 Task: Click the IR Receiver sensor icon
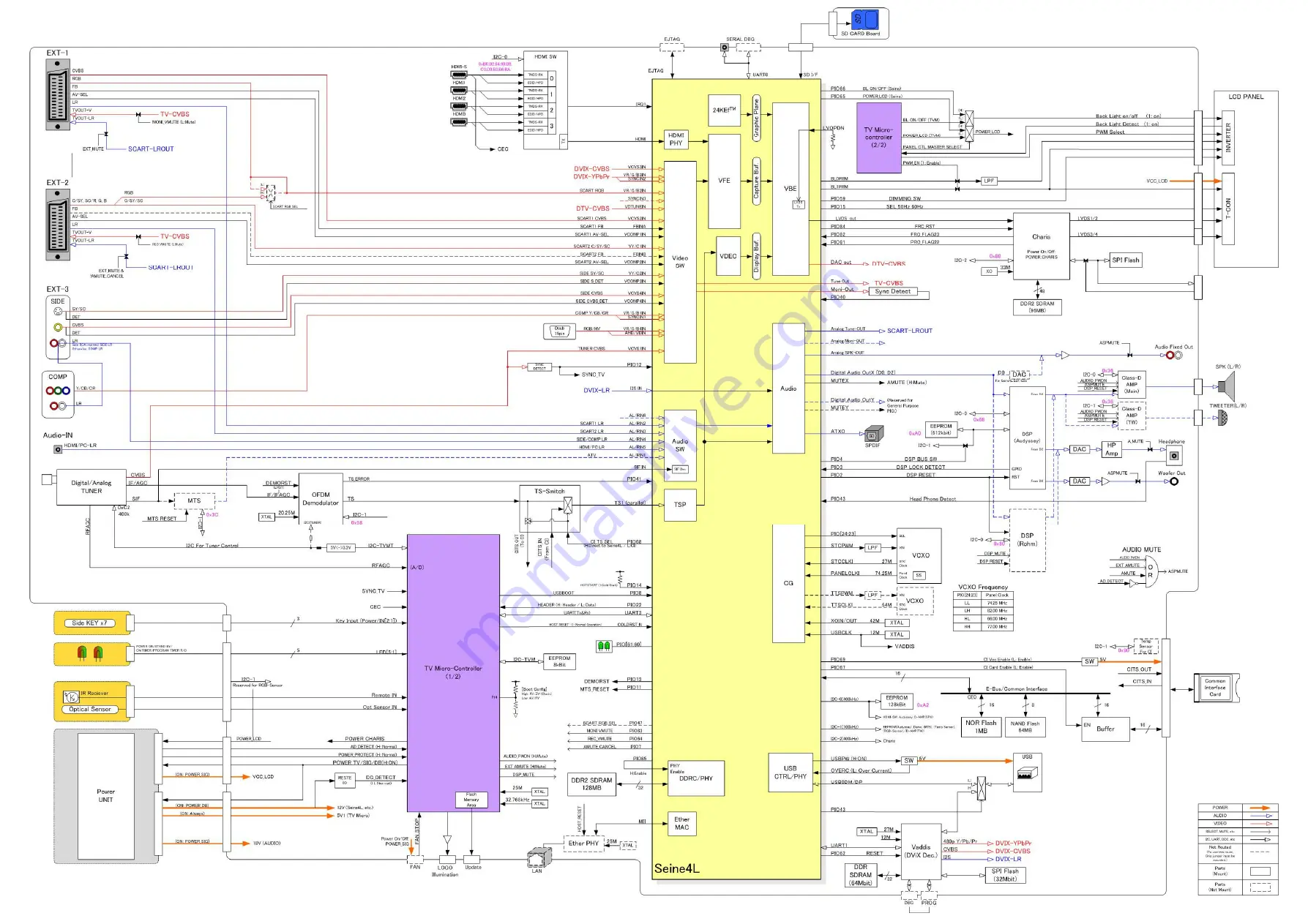pos(72,697)
